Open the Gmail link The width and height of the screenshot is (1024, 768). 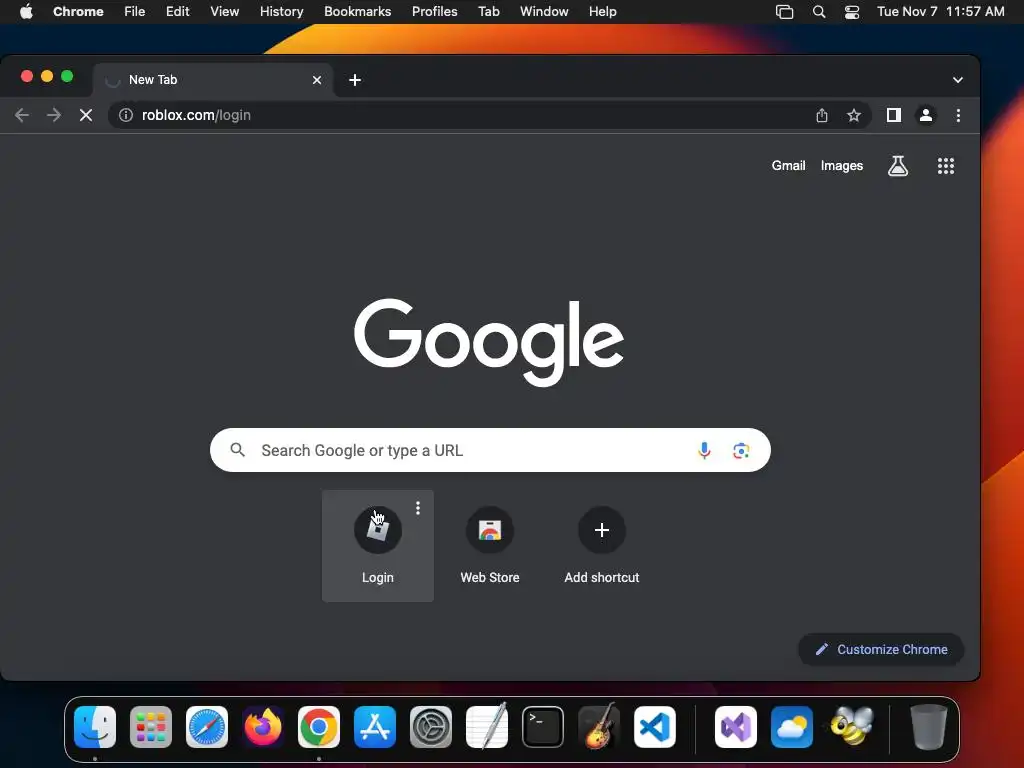click(x=788, y=166)
